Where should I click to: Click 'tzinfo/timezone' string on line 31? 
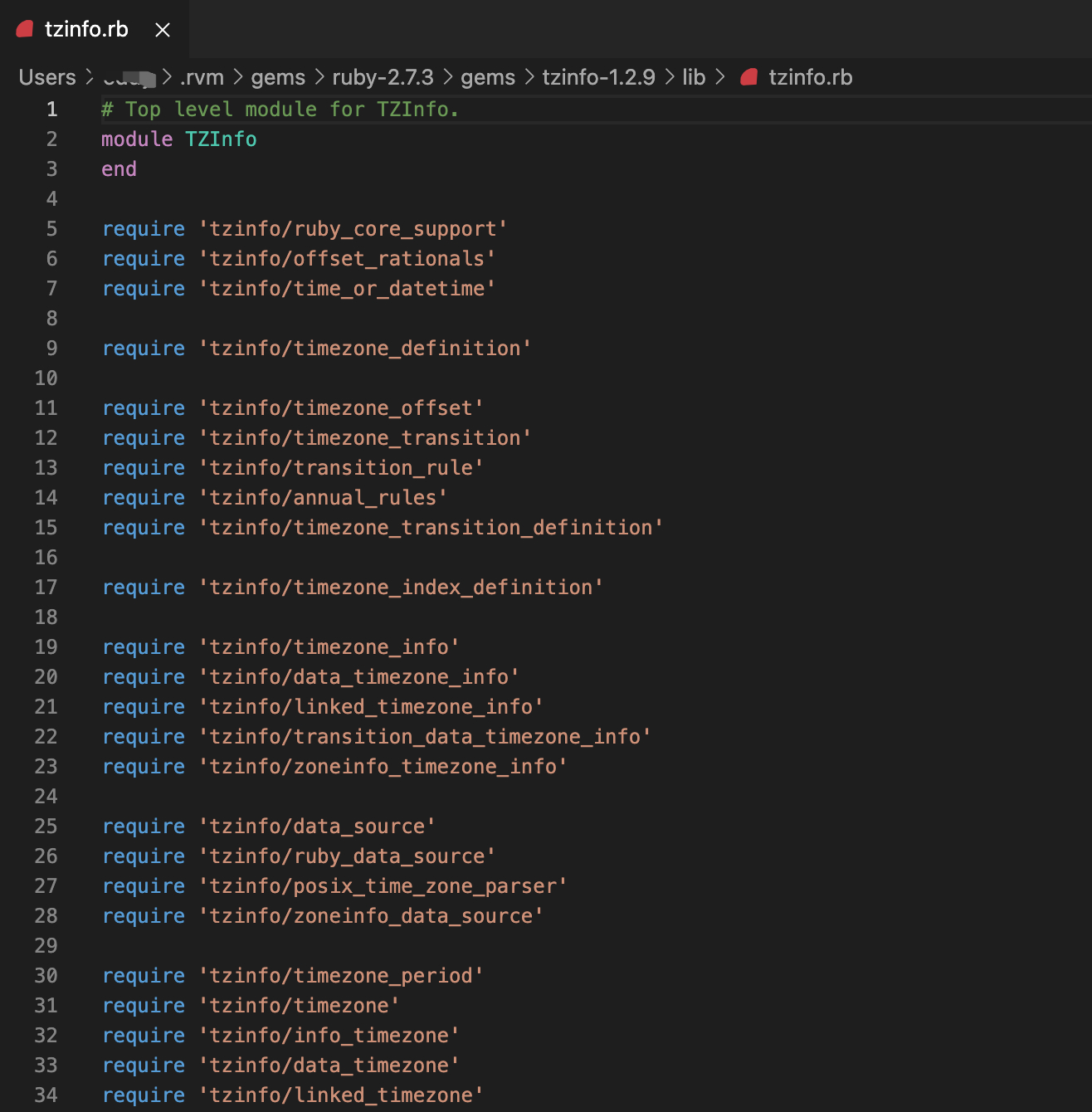point(299,1005)
